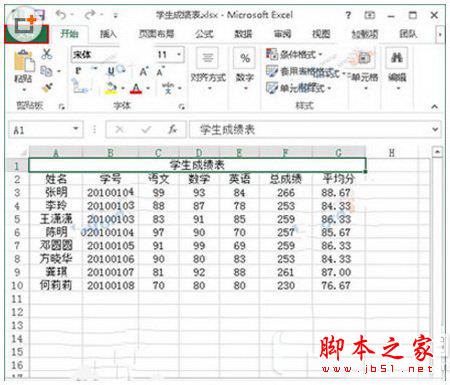Image resolution: width=450 pixels, height=385 pixels.
Task: Open the fill color dropdown arrow
Action: [x=123, y=89]
